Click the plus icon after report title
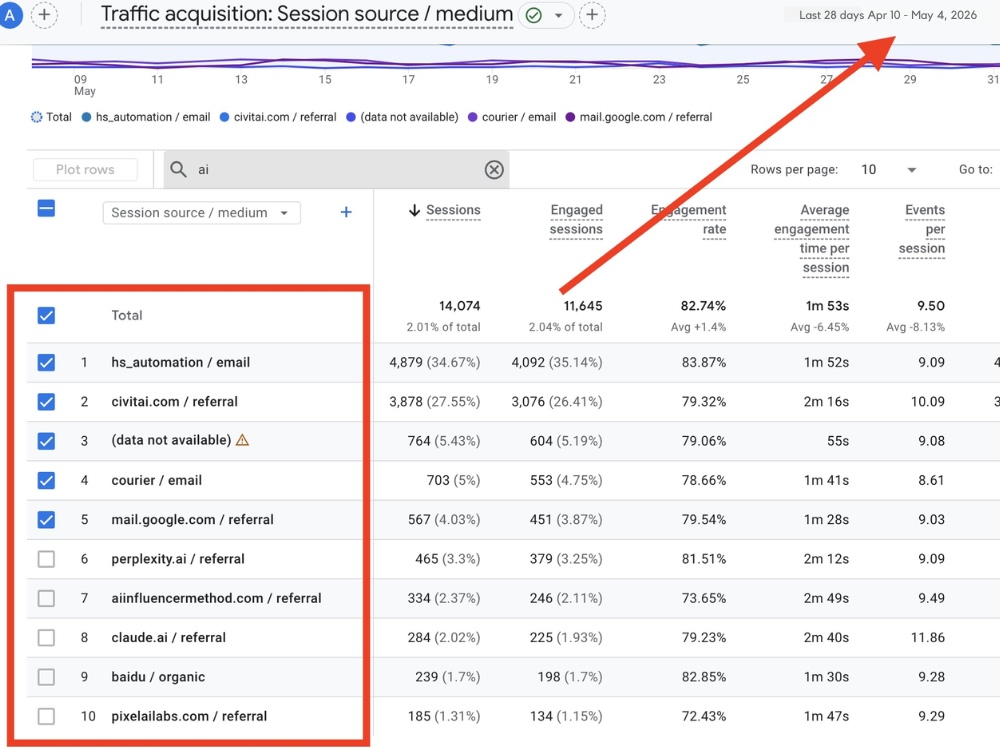This screenshot has height=750, width=1000. click(x=592, y=15)
